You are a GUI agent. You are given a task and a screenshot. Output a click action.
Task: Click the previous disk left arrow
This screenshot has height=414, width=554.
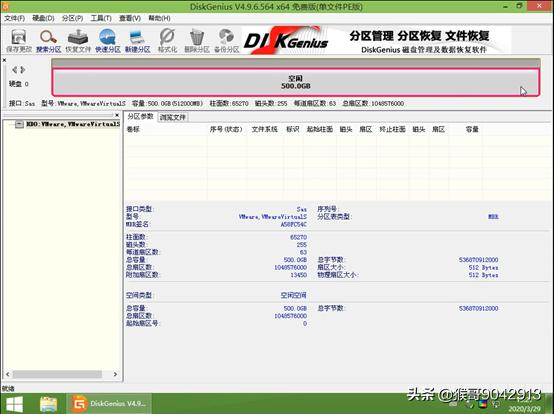(x=14, y=70)
